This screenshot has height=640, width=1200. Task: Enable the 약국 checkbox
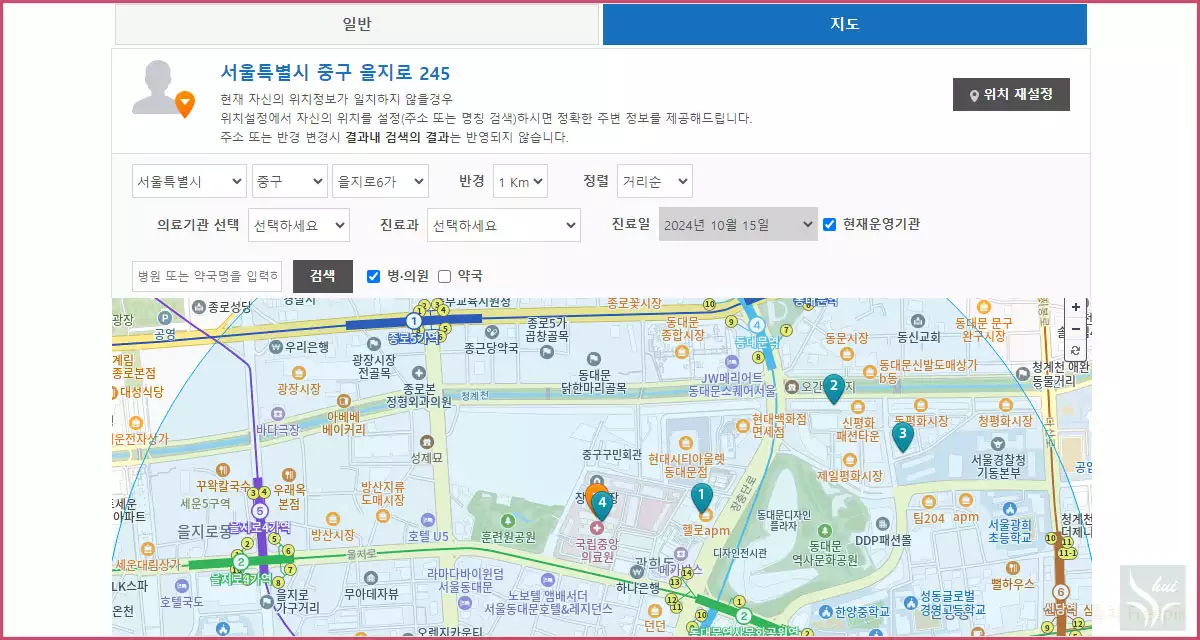pos(444,276)
